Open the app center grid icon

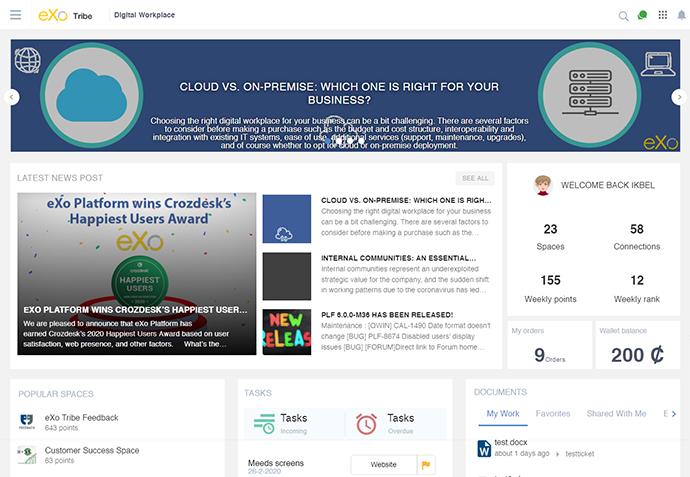point(663,15)
